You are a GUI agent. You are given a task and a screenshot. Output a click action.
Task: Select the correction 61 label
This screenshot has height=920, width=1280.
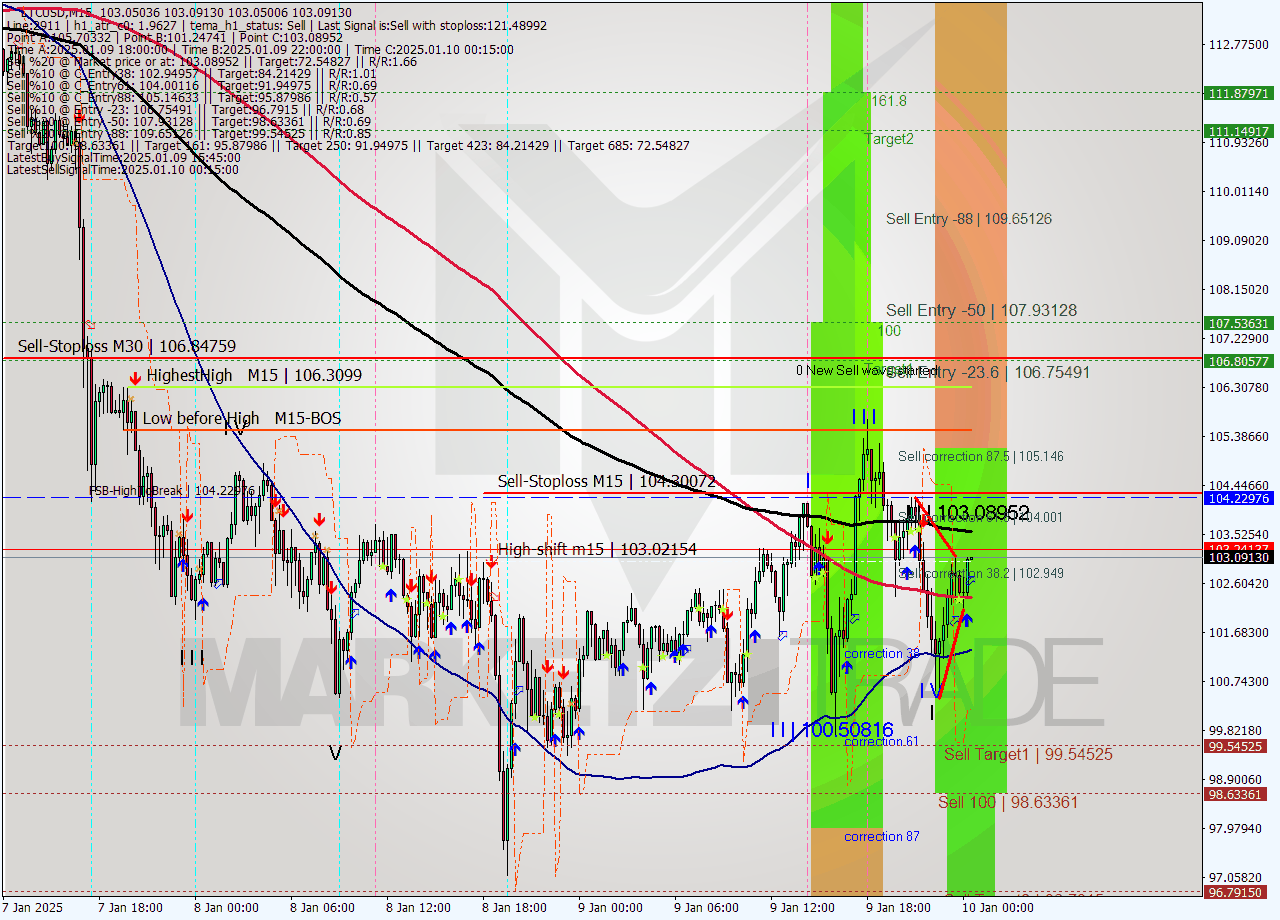tap(881, 741)
